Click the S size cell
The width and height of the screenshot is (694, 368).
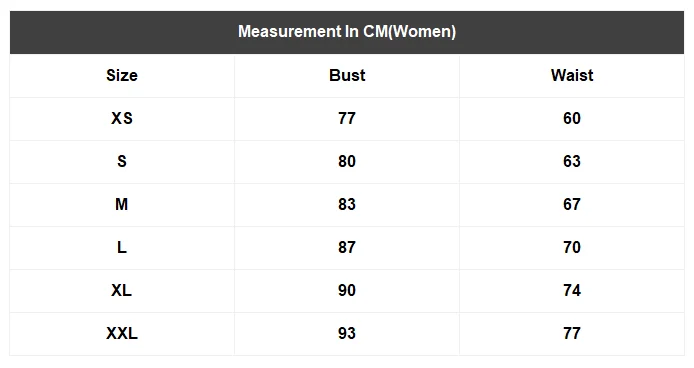(x=122, y=161)
